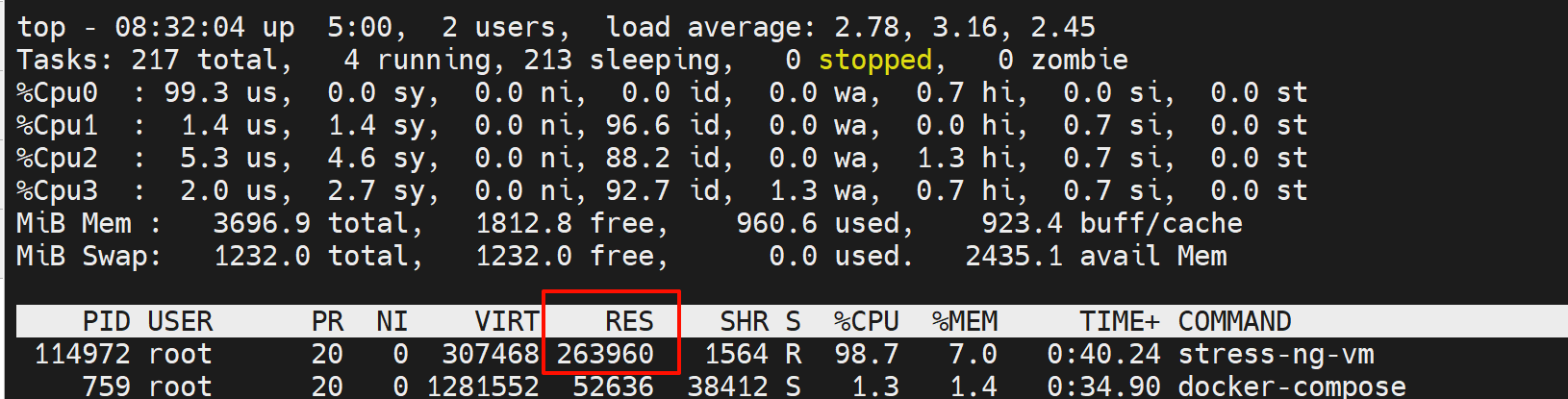This screenshot has height=399, width=1568.
Task: Click the %Cpu0 row label
Action: [58, 92]
